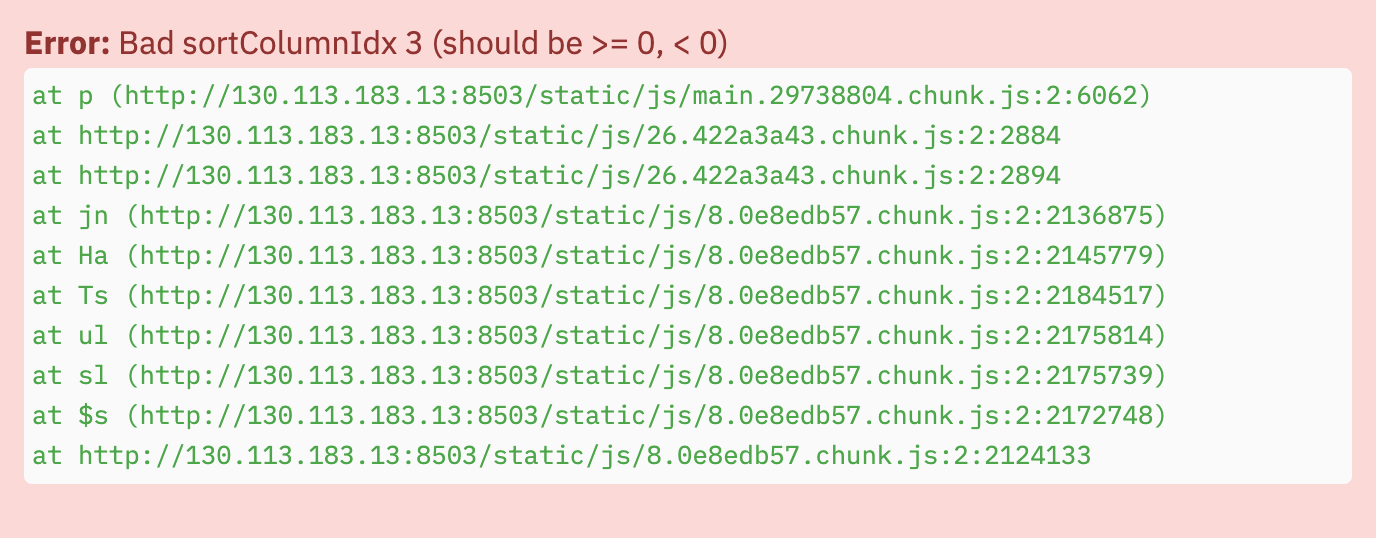The width and height of the screenshot is (1376, 538).
Task: Click the position number 2184517
Action: point(1098,297)
